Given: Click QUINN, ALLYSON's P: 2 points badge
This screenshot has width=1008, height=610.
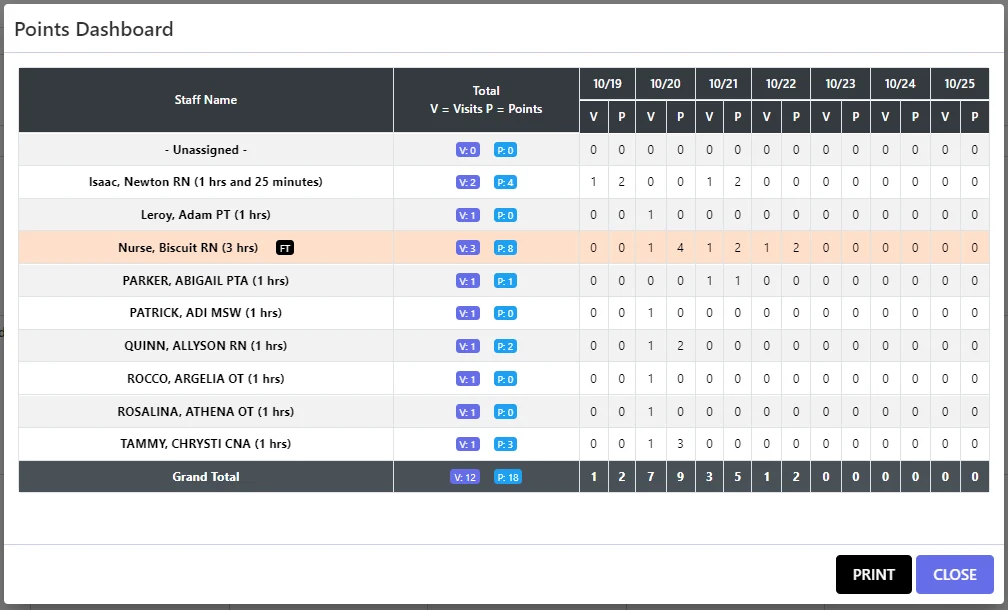Looking at the screenshot, I should (x=505, y=346).
